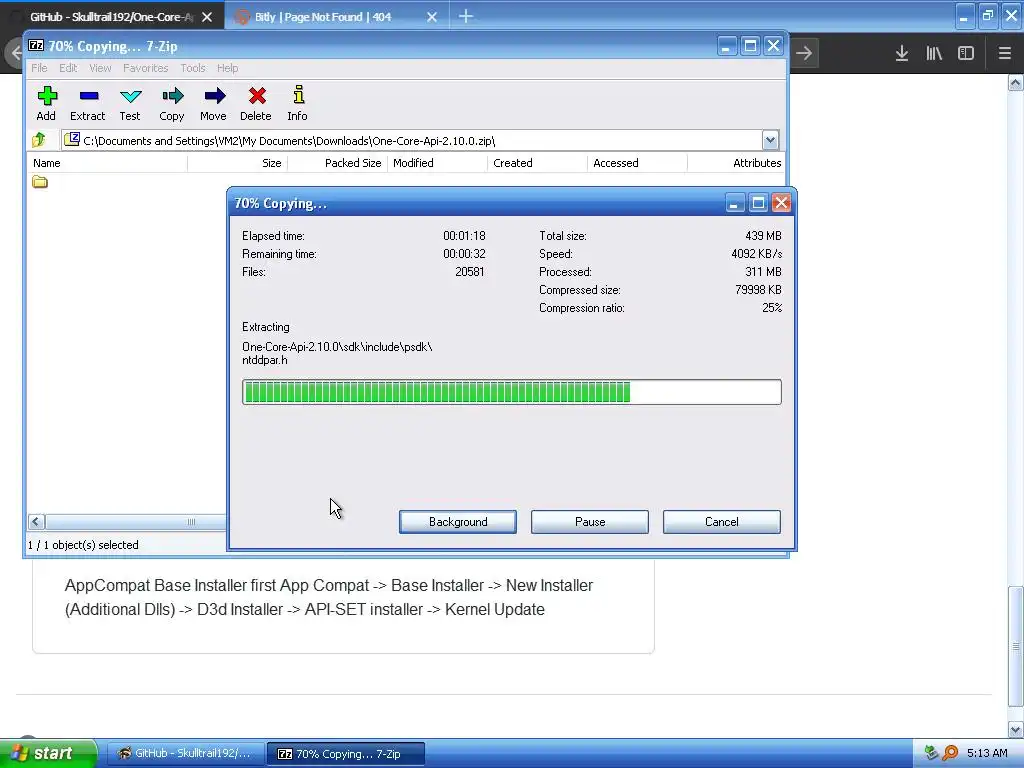
Task: Click the browser page scrollbar up arrow
Action: pos(1016,83)
